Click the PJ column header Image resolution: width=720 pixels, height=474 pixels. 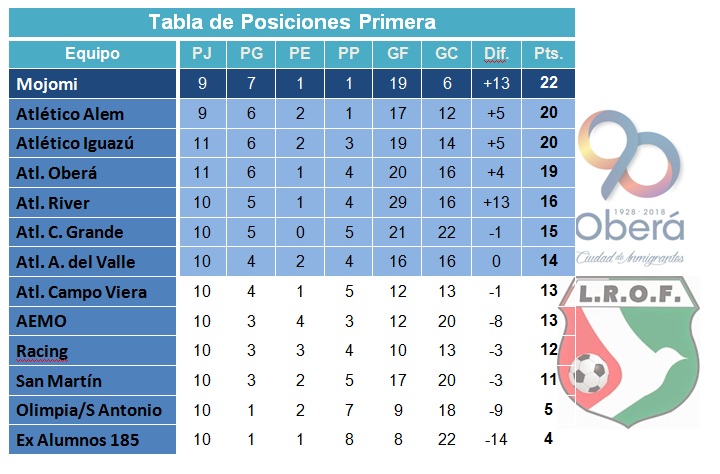pyautogui.click(x=201, y=53)
